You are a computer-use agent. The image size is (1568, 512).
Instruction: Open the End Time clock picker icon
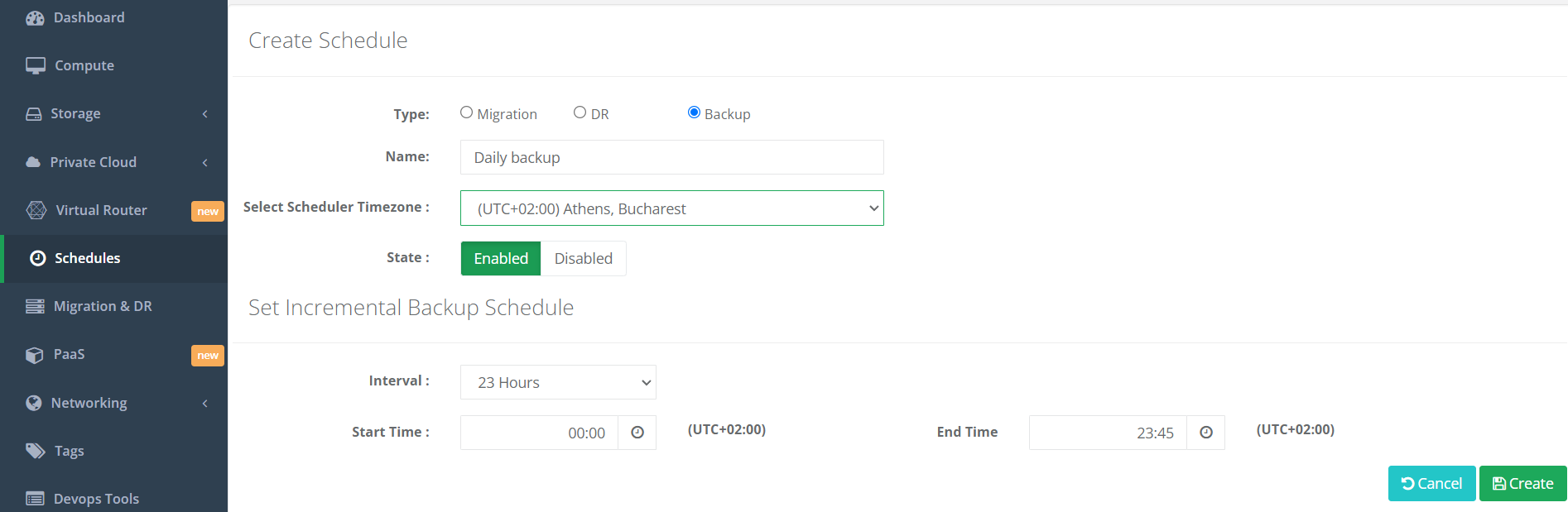pos(1206,433)
